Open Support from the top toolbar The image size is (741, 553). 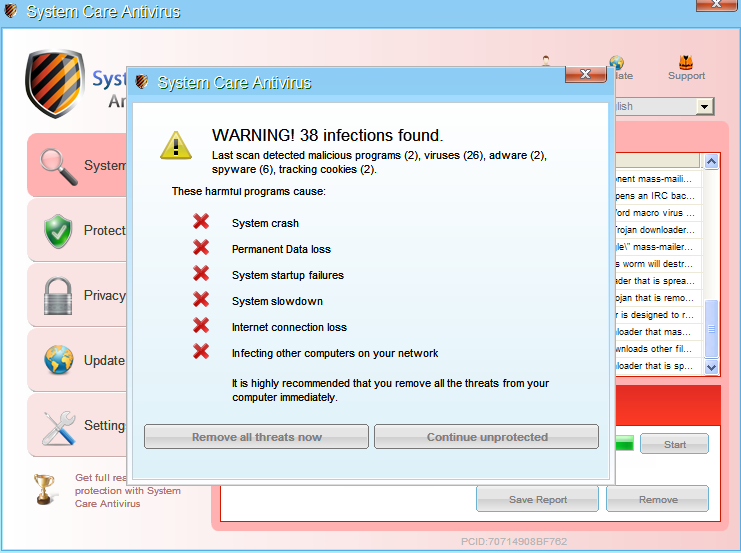click(686, 68)
